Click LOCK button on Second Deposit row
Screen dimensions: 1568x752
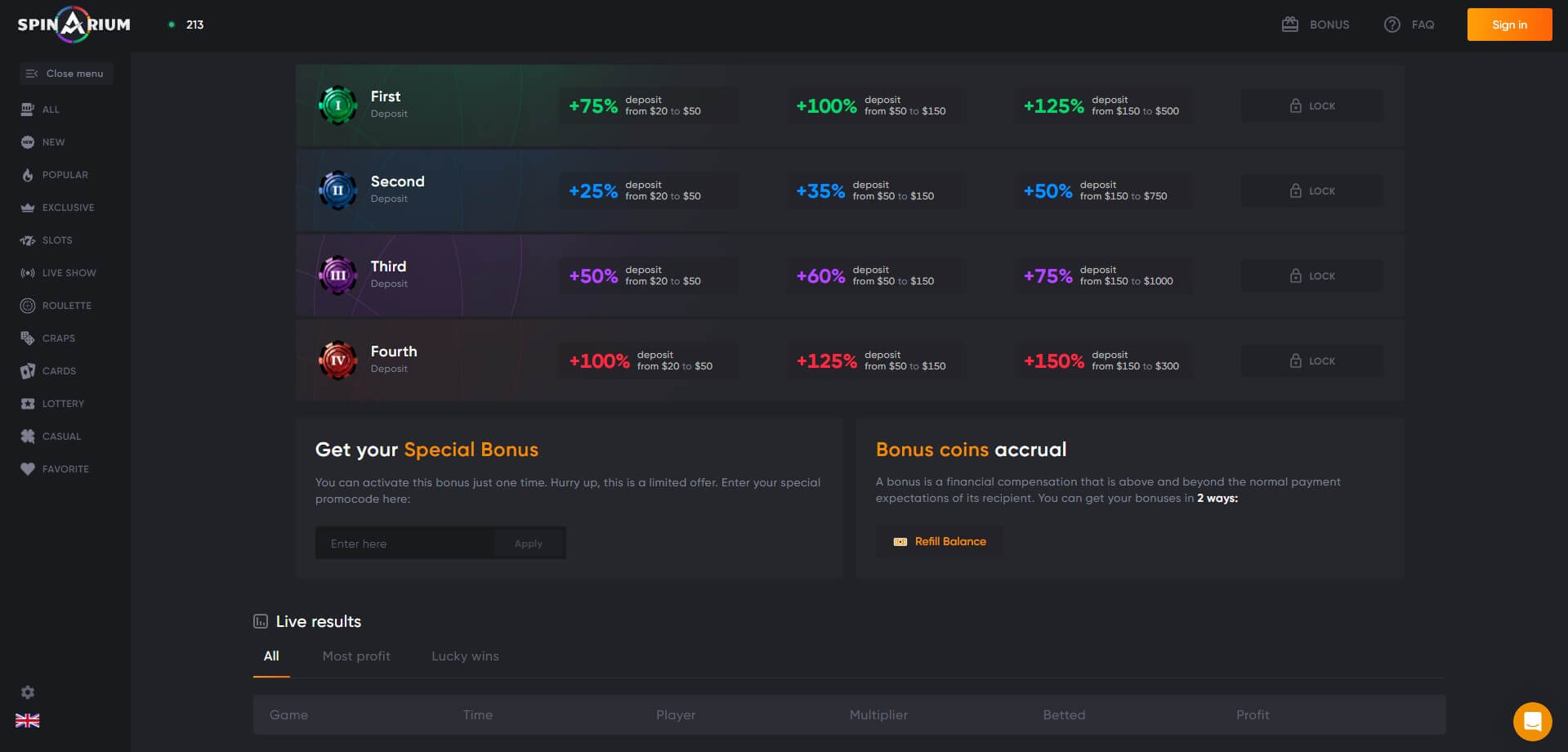[x=1312, y=191]
